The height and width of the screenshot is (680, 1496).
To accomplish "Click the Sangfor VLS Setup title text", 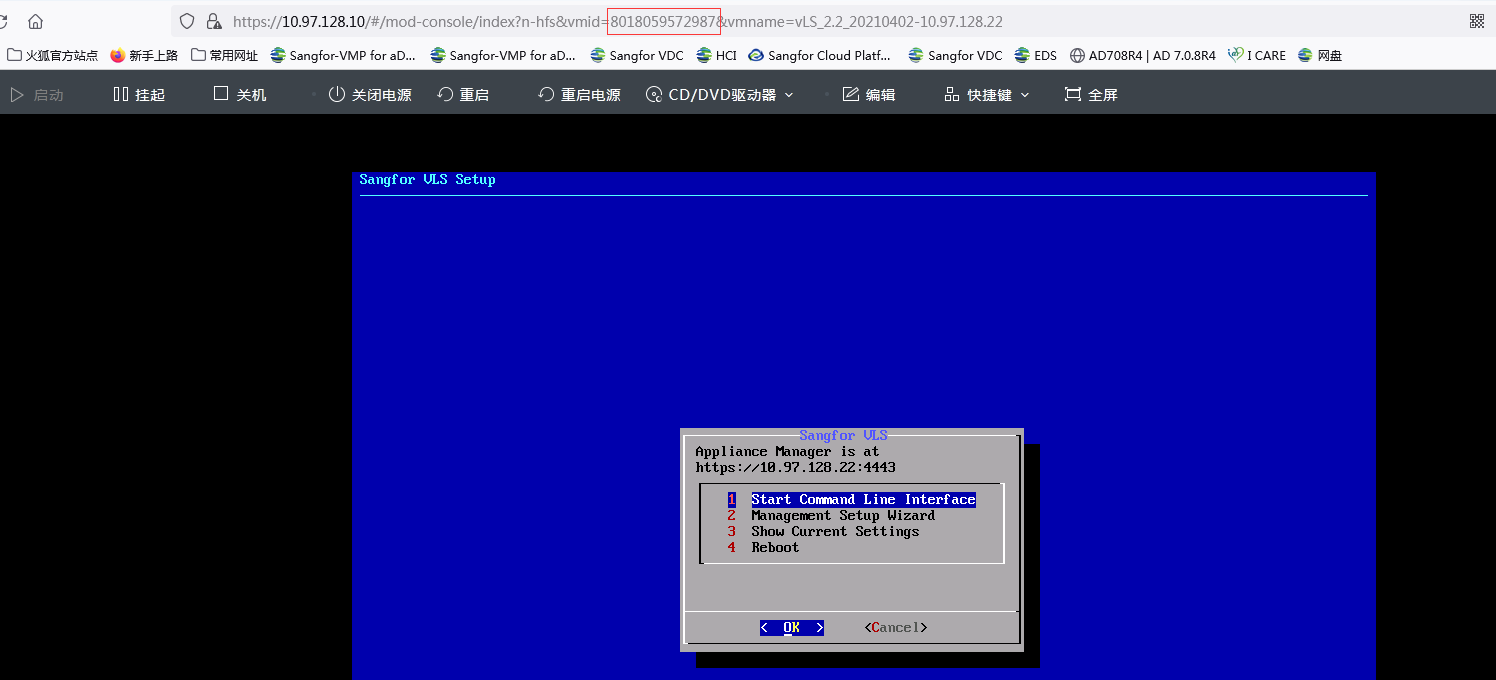I will pyautogui.click(x=427, y=179).
